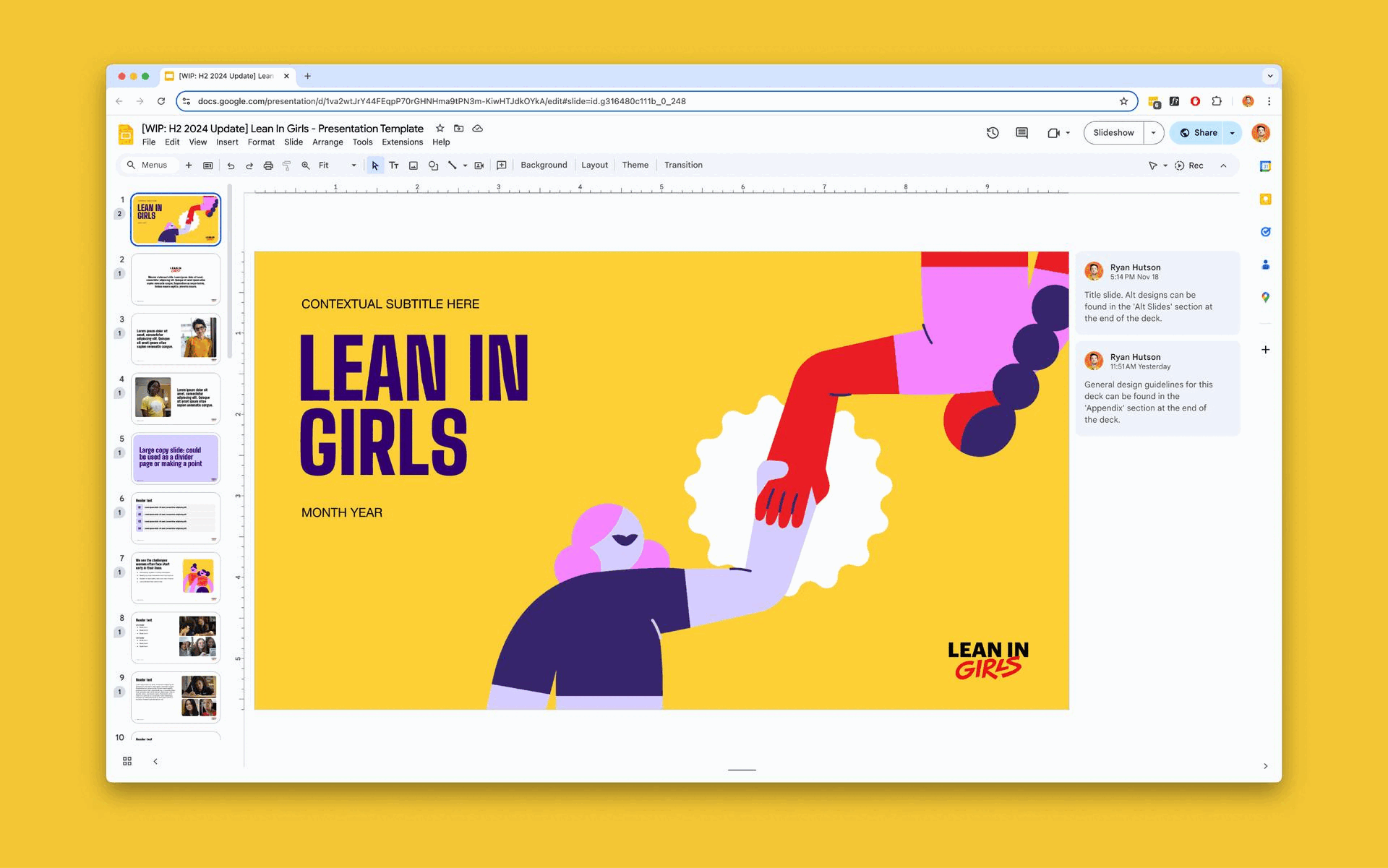Open Google Keep in side panel
1388x868 pixels.
1265,199
